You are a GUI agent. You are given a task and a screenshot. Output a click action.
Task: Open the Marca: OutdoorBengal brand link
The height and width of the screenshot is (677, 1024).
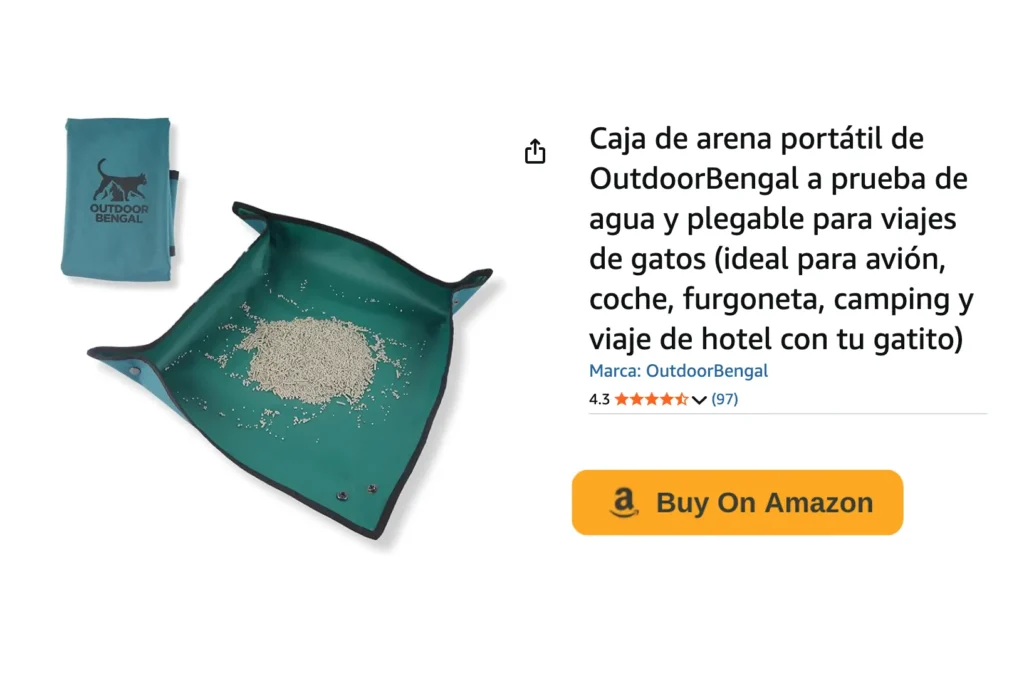[678, 371]
